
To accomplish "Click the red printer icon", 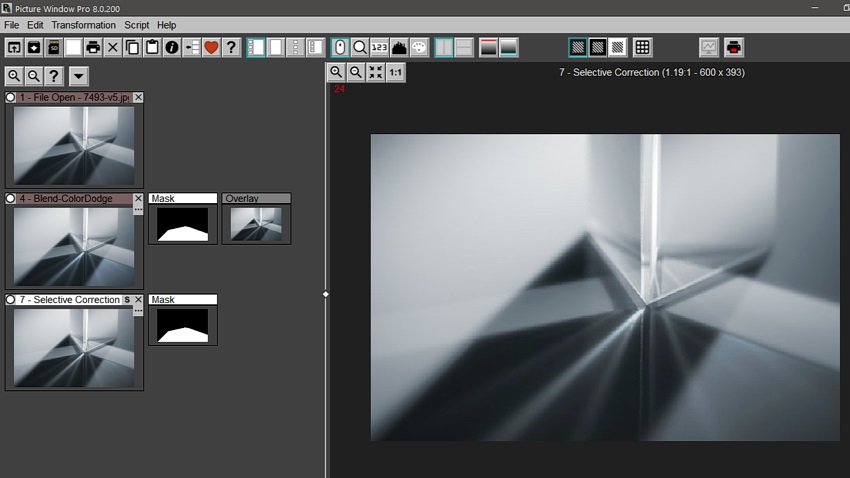I will click(x=734, y=47).
